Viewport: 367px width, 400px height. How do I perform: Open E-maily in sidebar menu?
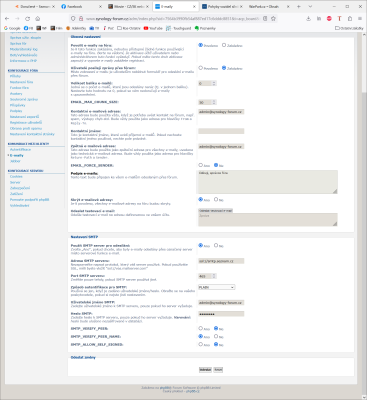point(17,155)
